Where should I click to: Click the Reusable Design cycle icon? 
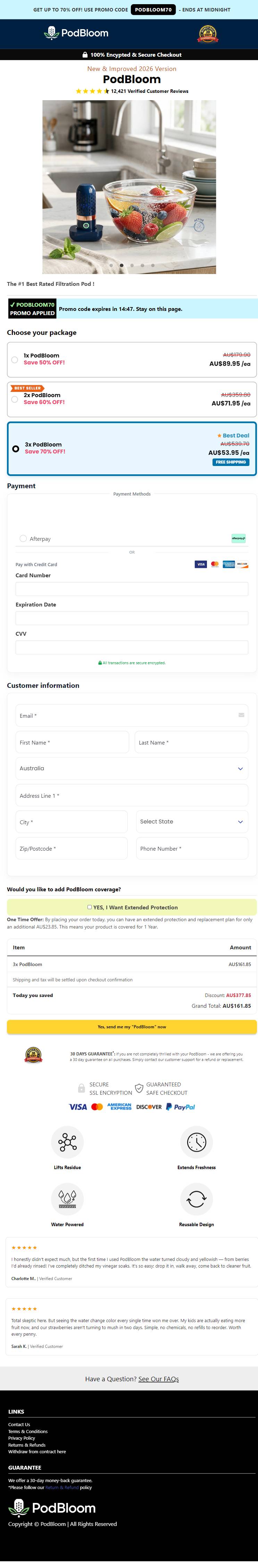[x=197, y=1199]
